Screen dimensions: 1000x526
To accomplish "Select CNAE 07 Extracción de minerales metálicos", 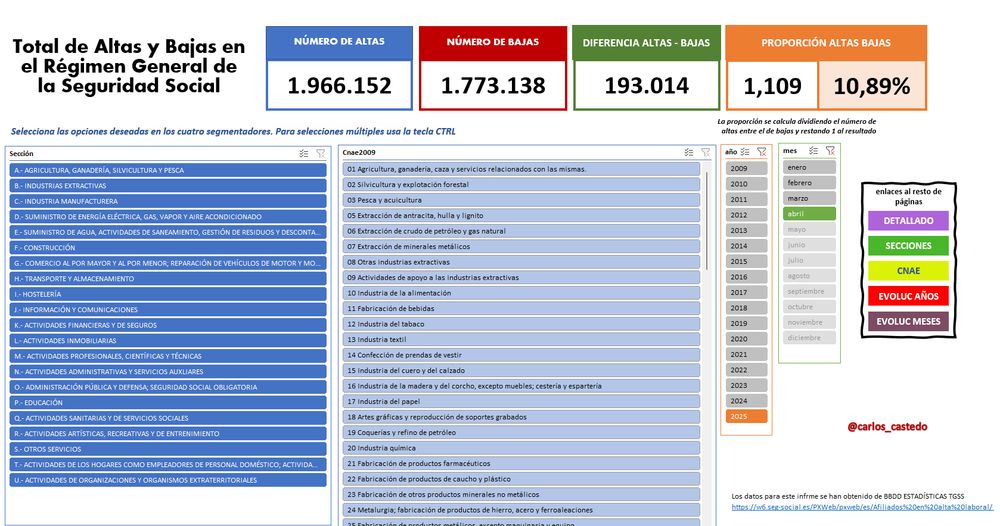I will pos(521,247).
